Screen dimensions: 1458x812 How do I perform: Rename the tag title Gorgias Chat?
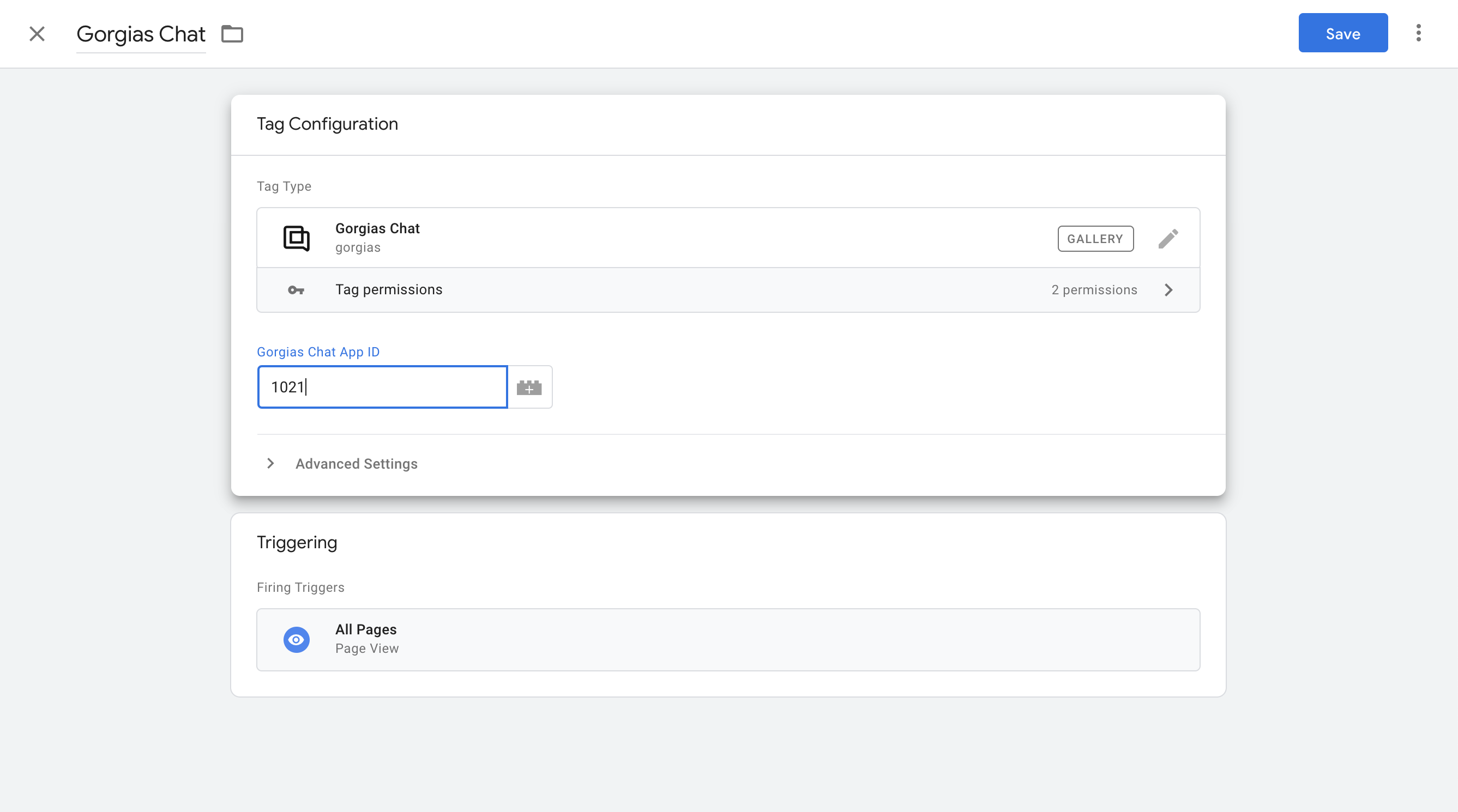click(141, 34)
